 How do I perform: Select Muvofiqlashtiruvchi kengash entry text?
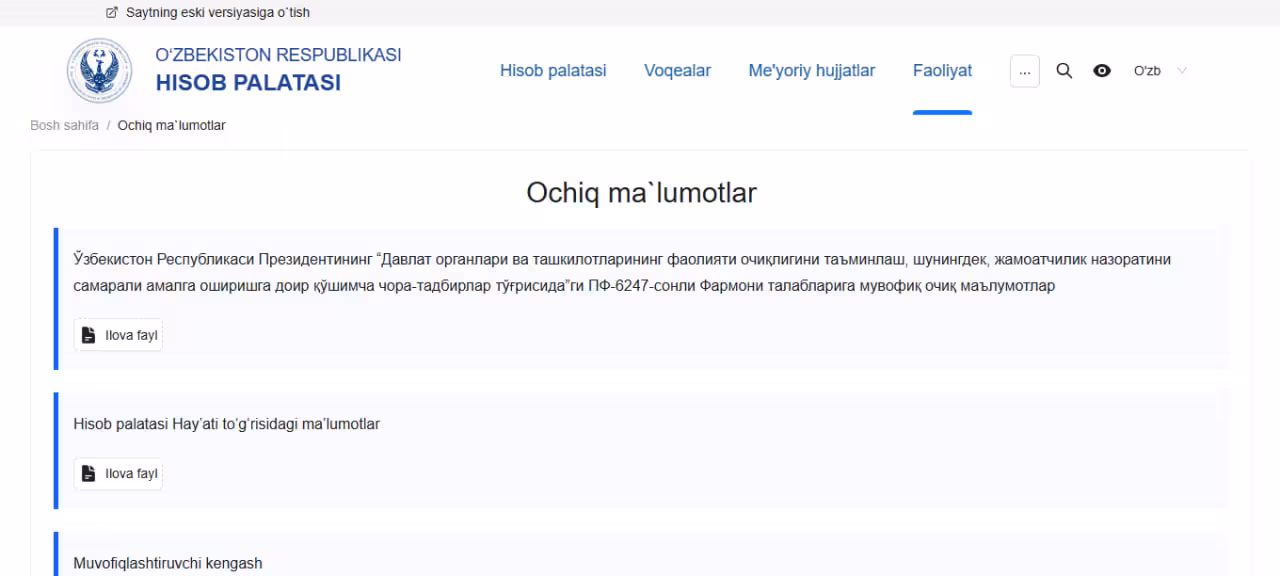[168, 564]
